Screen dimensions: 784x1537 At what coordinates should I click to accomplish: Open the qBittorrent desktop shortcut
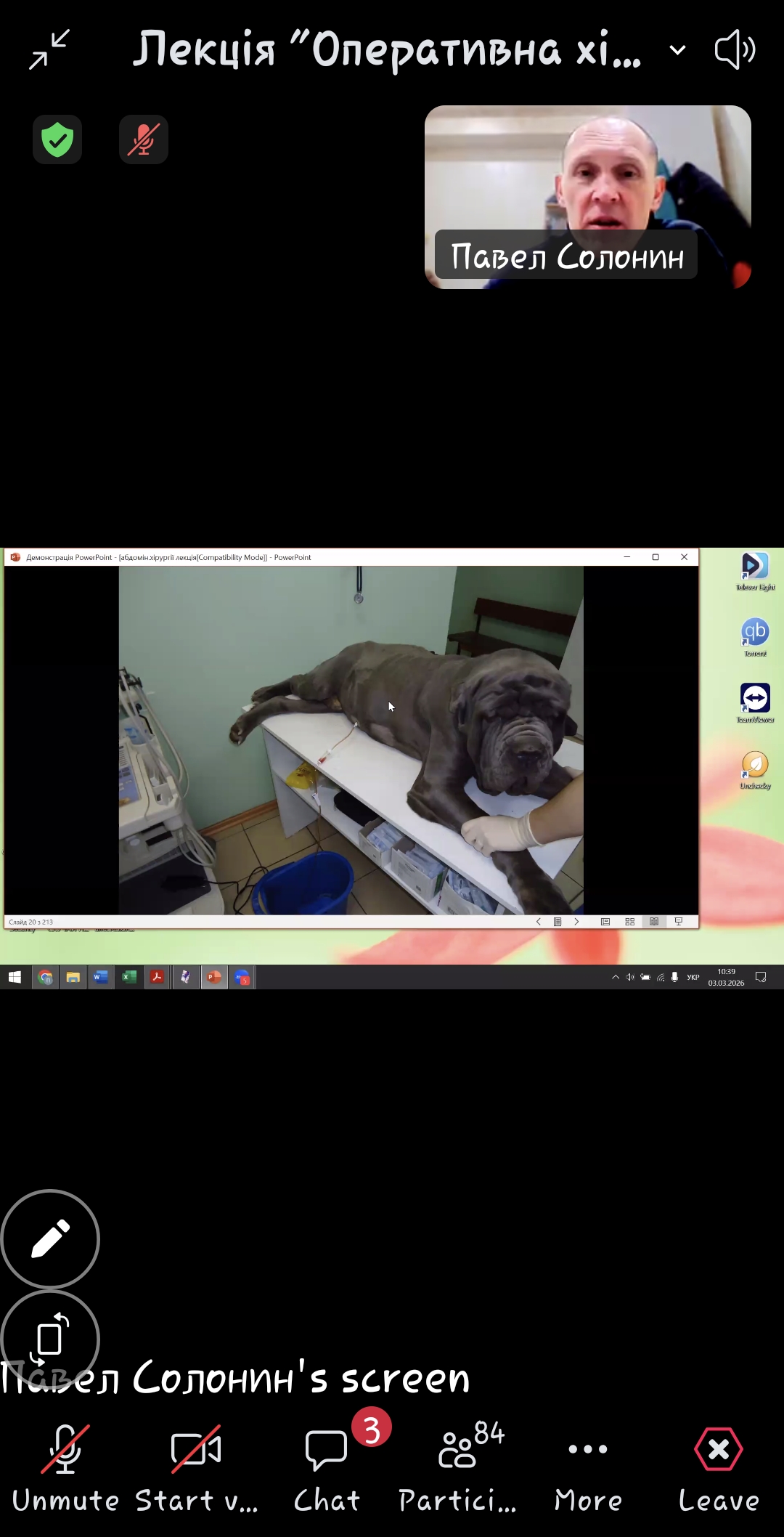(755, 637)
